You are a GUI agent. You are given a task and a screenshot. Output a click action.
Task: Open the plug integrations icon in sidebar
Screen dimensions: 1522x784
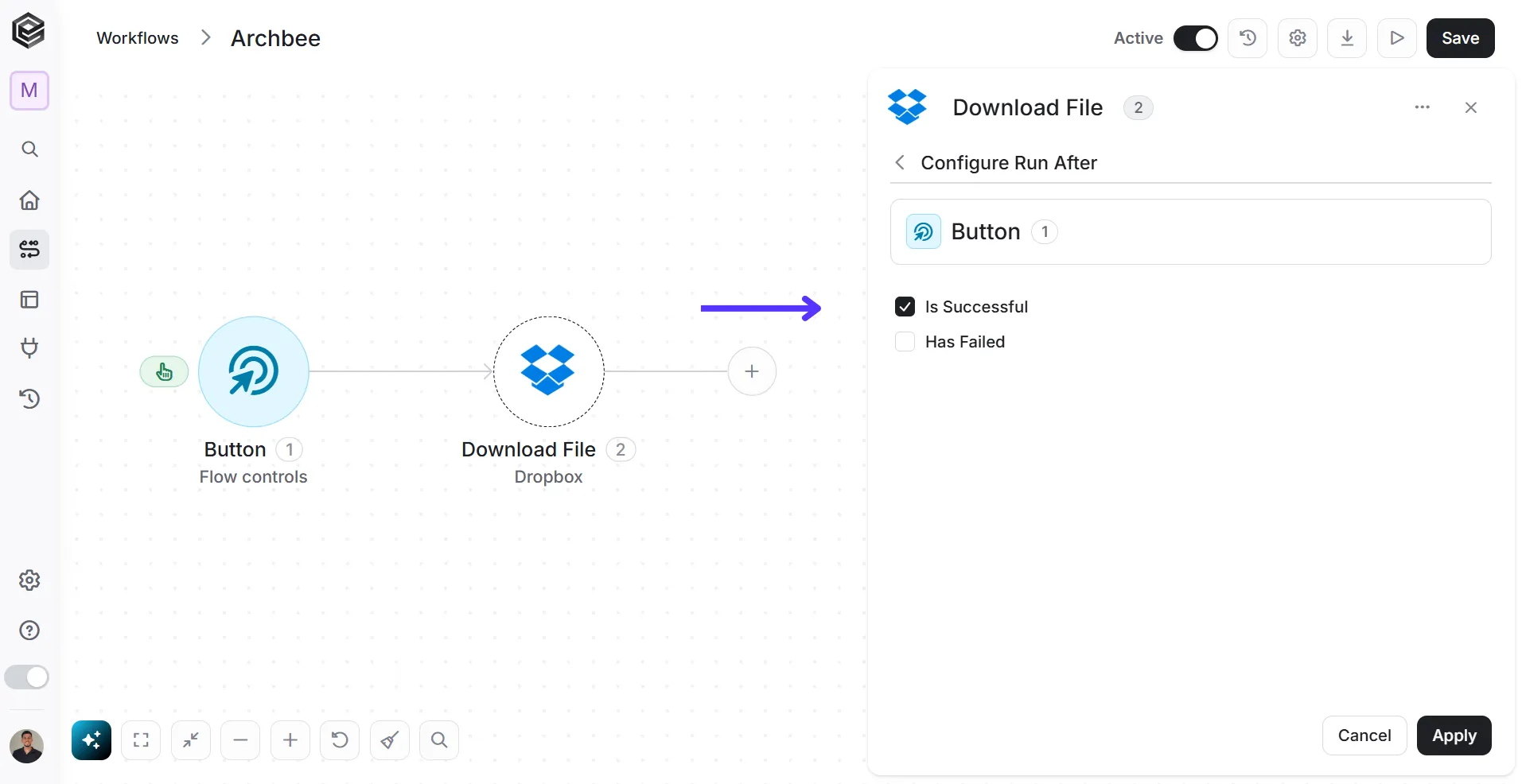29,348
